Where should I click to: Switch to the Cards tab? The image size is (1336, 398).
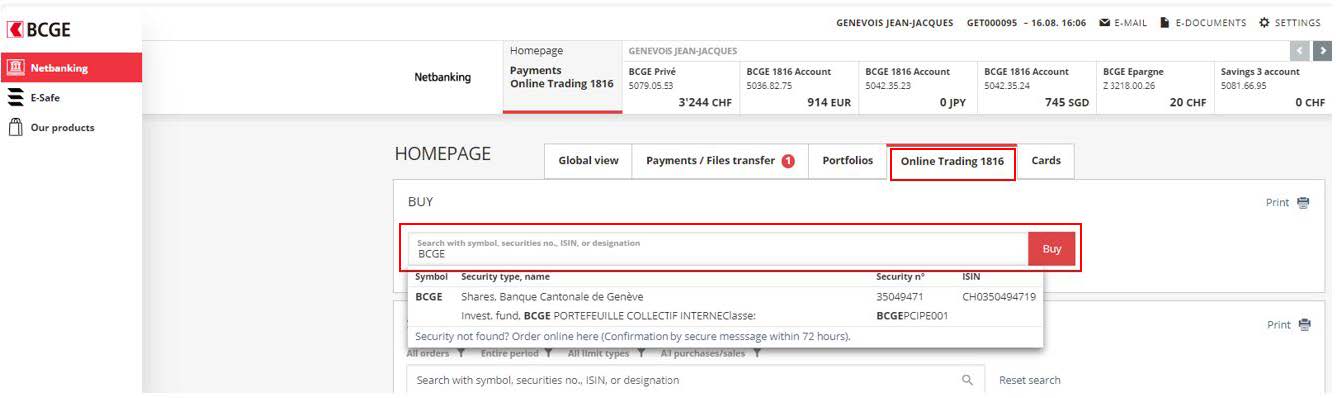(1046, 160)
